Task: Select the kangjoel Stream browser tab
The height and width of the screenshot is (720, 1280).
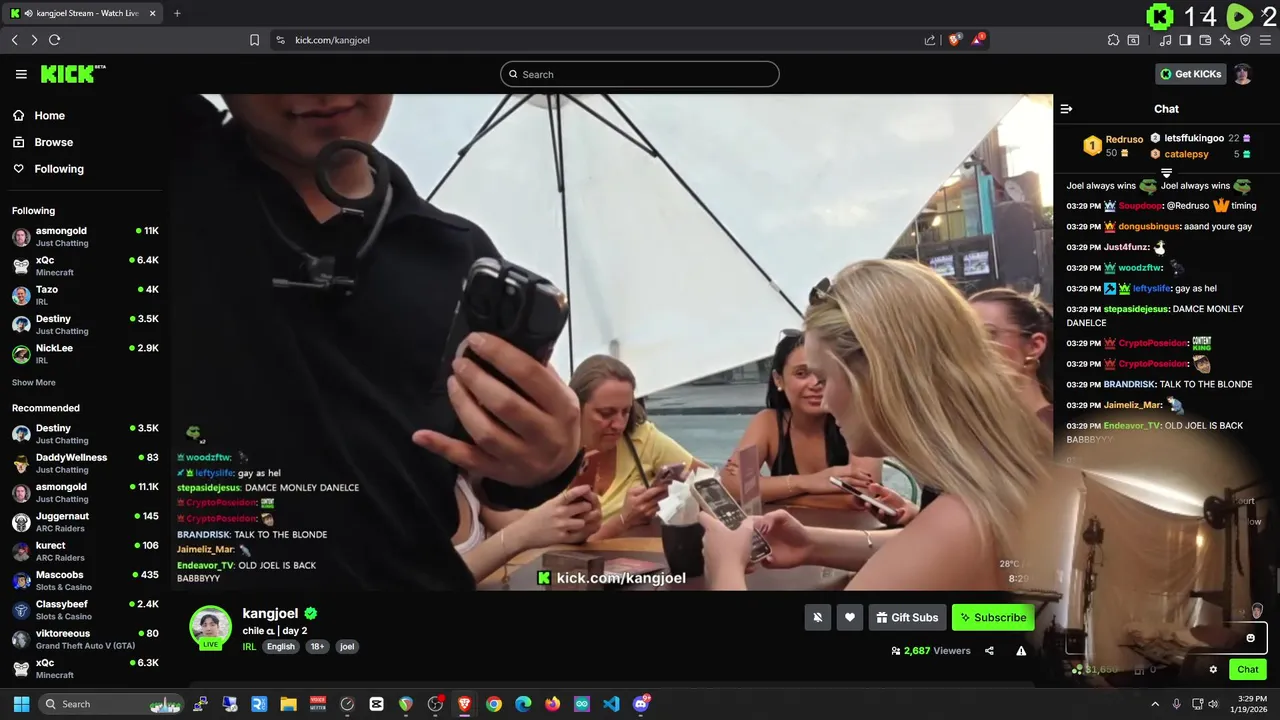Action: pyautogui.click(x=84, y=13)
